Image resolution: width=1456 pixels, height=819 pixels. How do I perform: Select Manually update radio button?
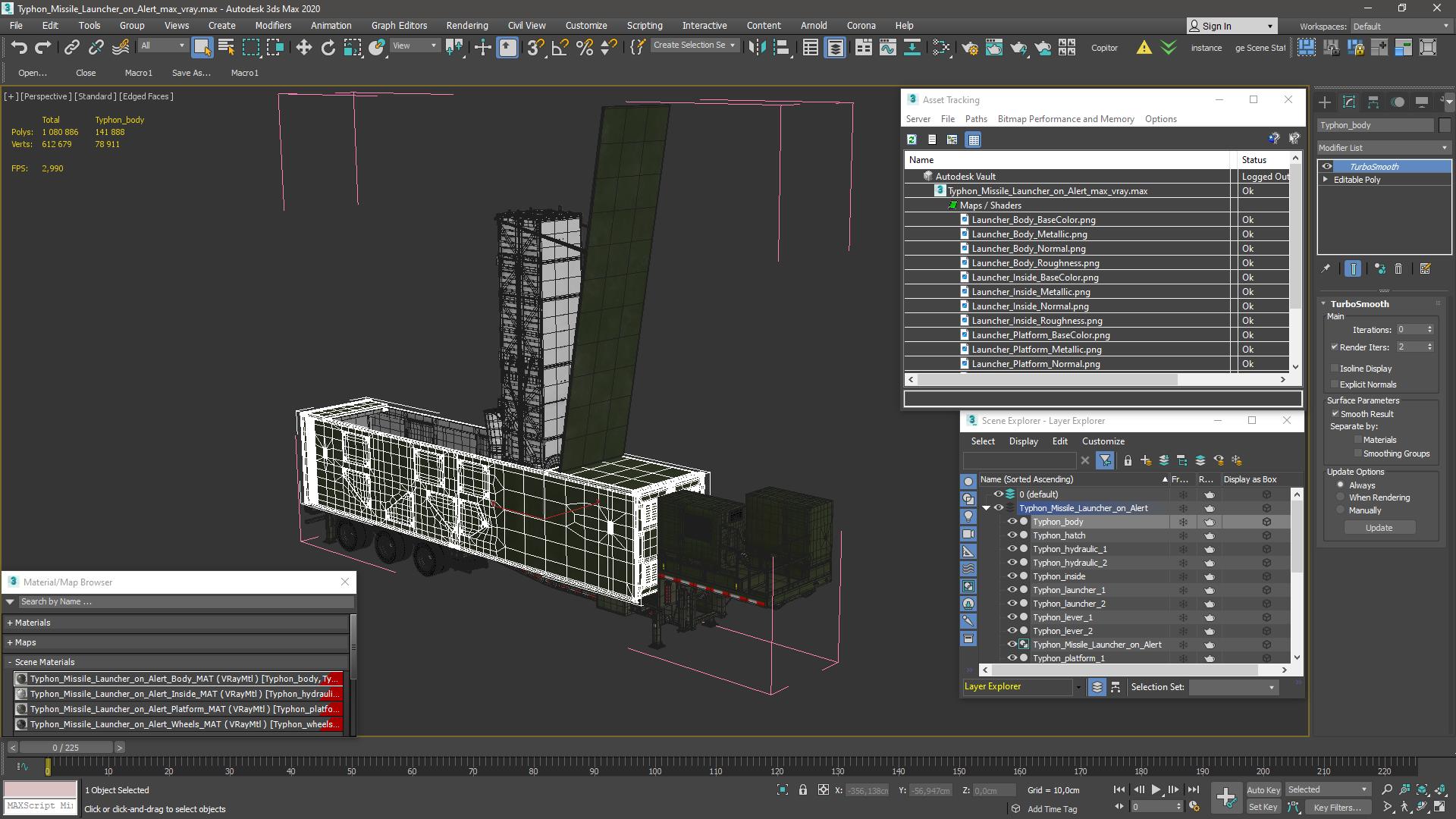pos(1341,510)
